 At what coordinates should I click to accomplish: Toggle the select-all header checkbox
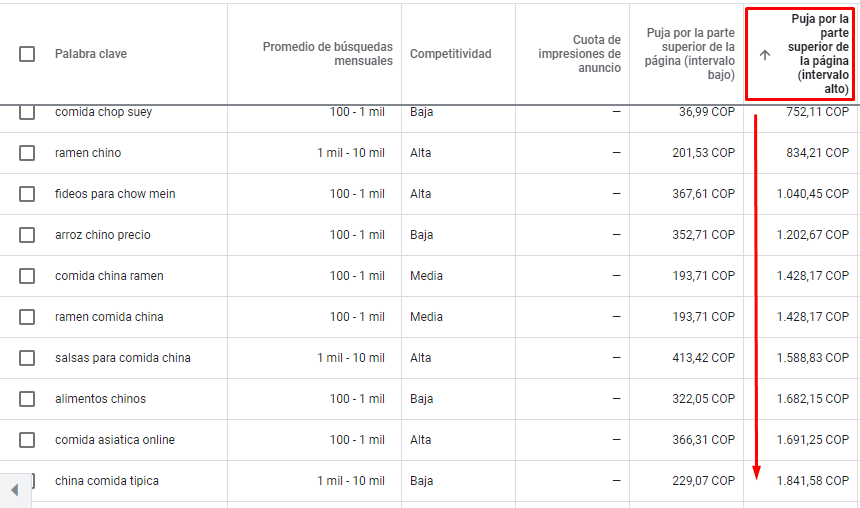click(x=27, y=54)
